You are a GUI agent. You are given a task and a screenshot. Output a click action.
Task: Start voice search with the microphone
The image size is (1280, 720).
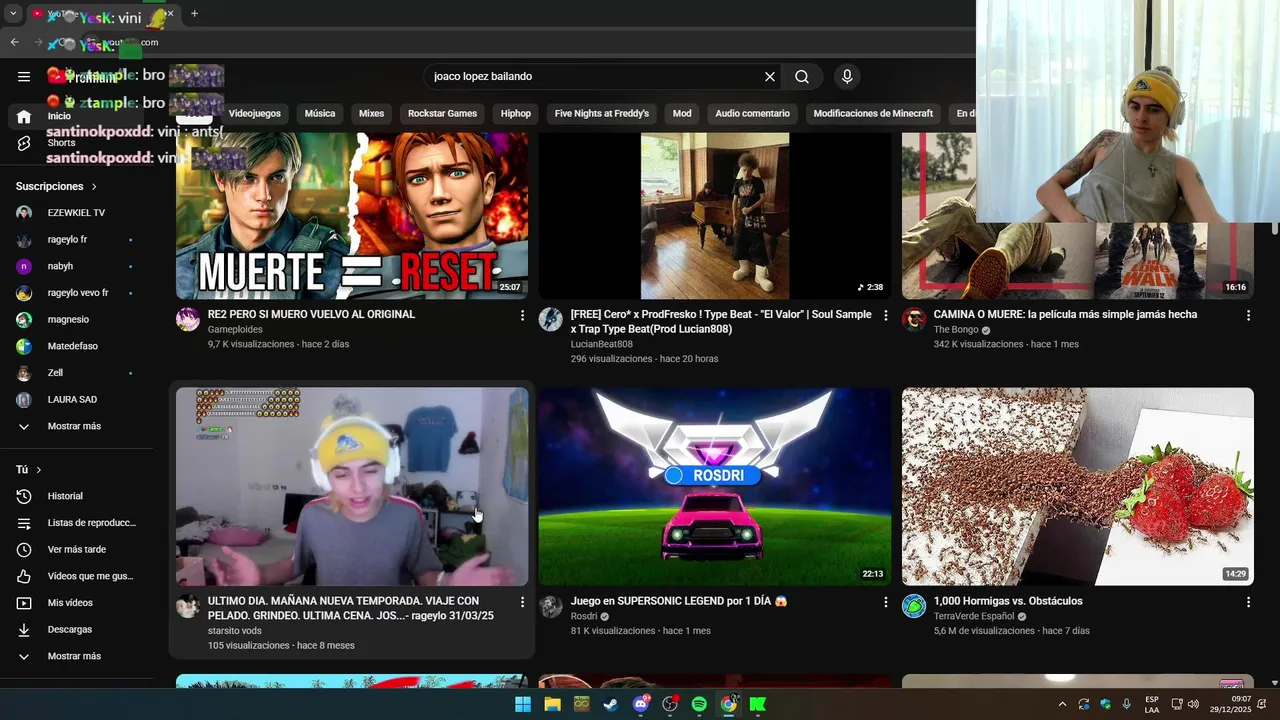point(847,77)
